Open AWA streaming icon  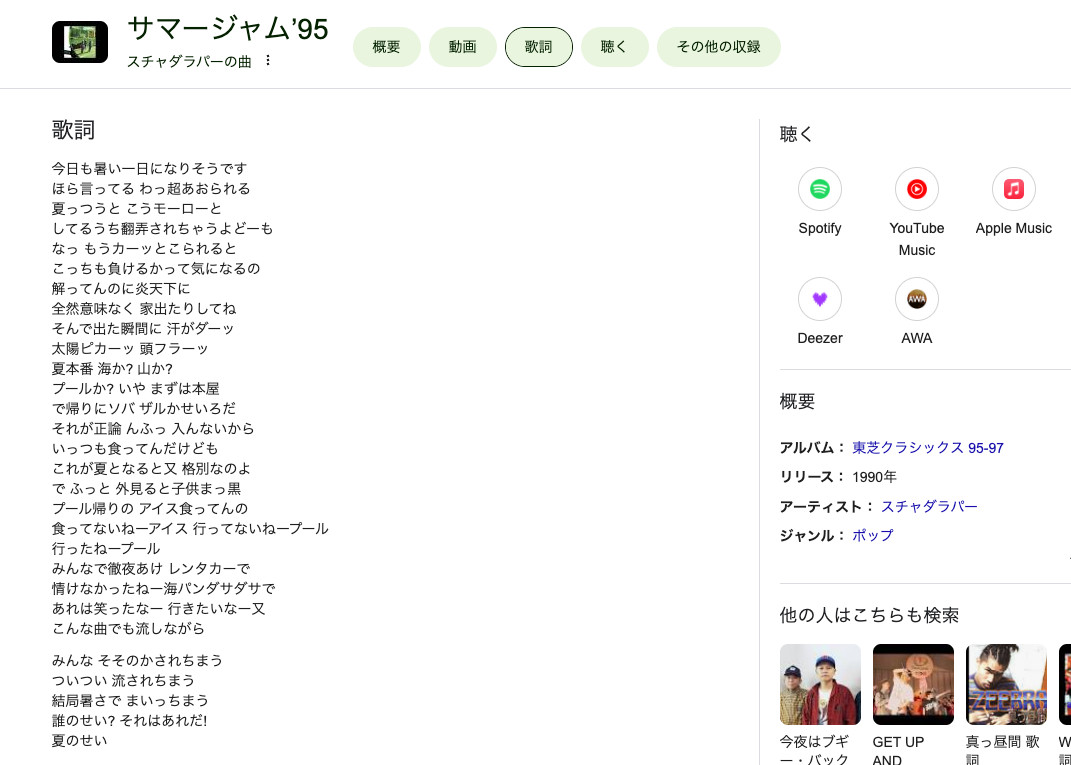click(917, 299)
